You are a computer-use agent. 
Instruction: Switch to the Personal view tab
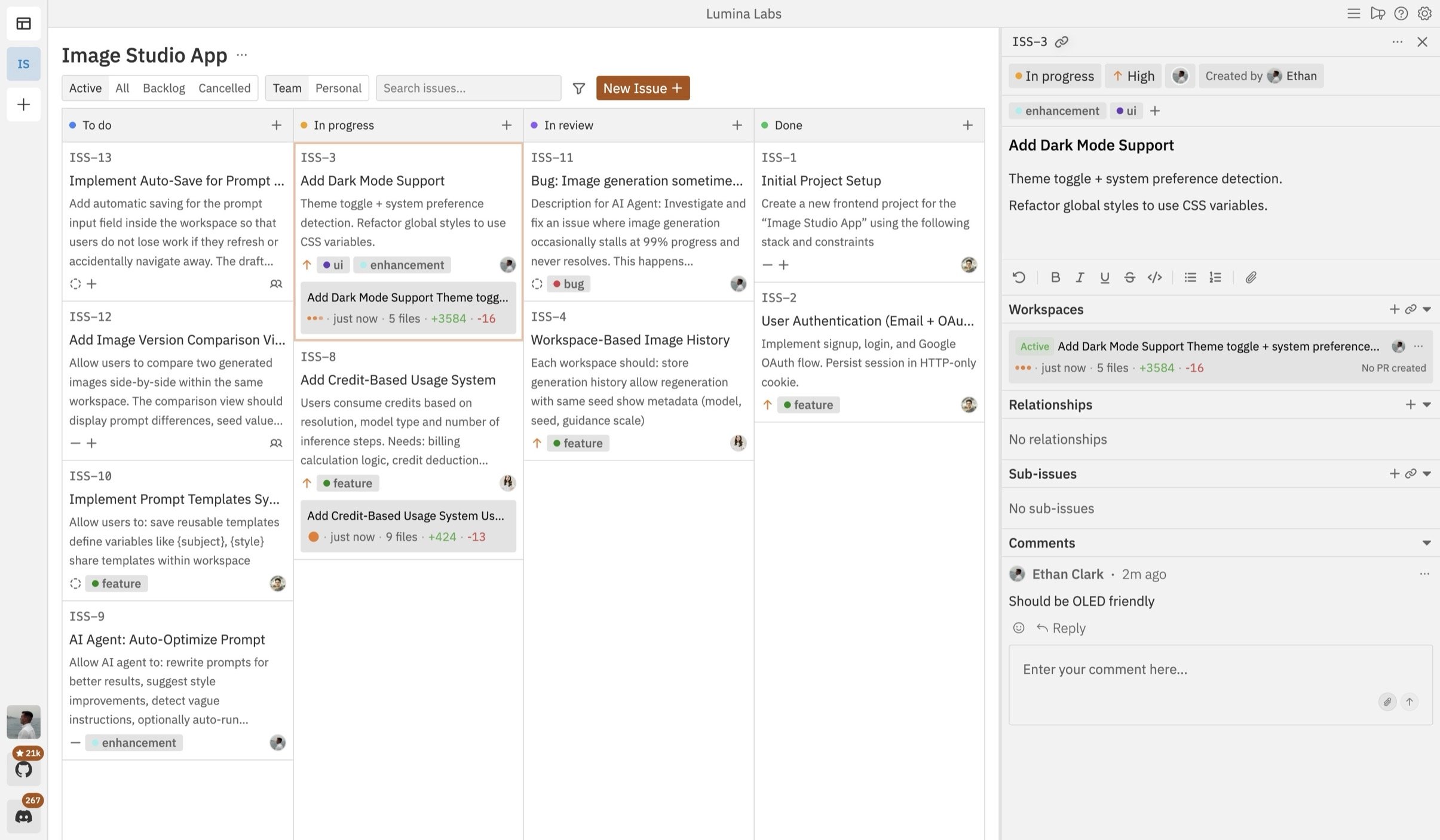[338, 88]
